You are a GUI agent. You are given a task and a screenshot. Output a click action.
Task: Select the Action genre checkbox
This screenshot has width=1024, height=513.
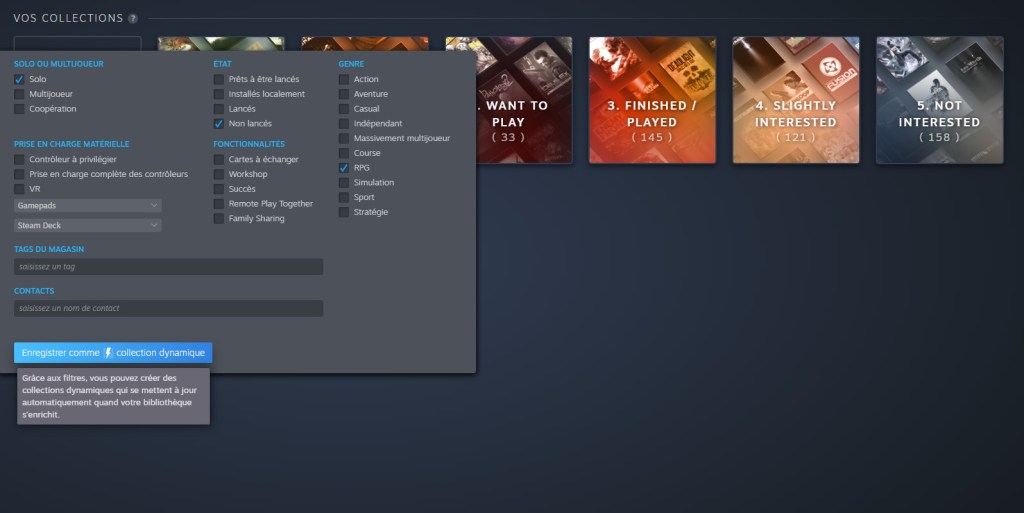point(344,79)
